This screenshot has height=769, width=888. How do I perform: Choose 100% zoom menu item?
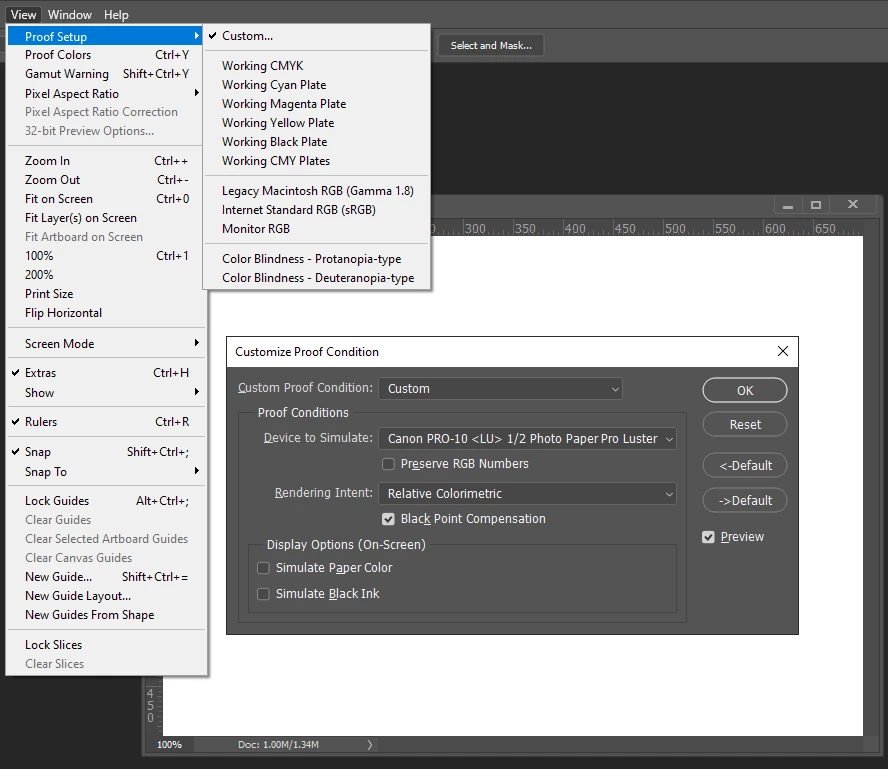(x=106, y=256)
